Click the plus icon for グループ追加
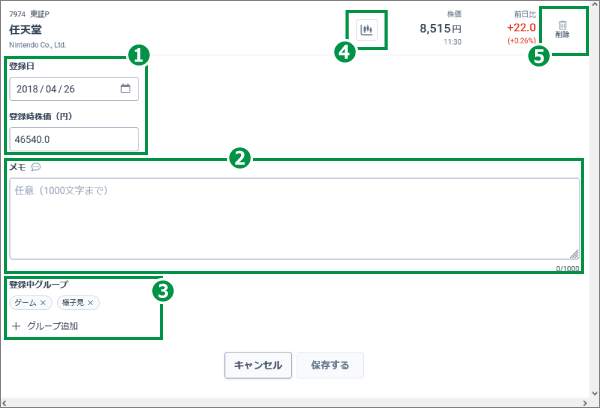 pos(16,326)
